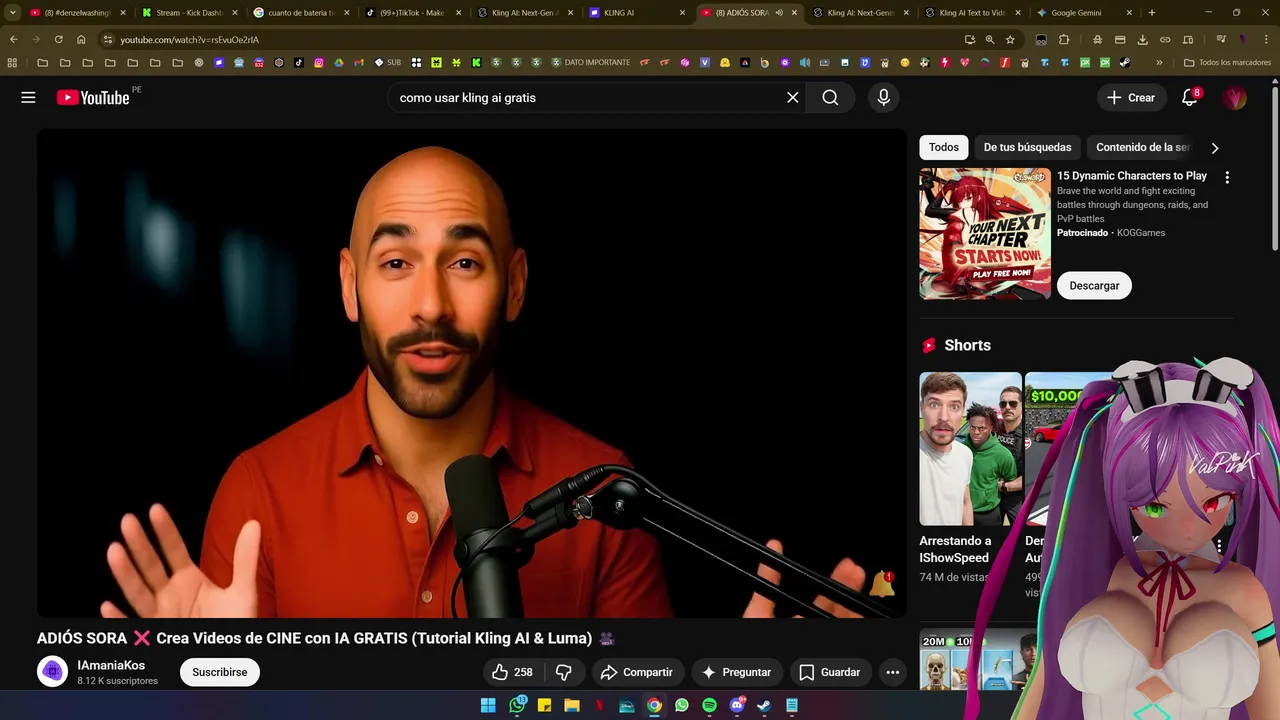Click the search field text
1280x720 pixels.
pos(468,97)
